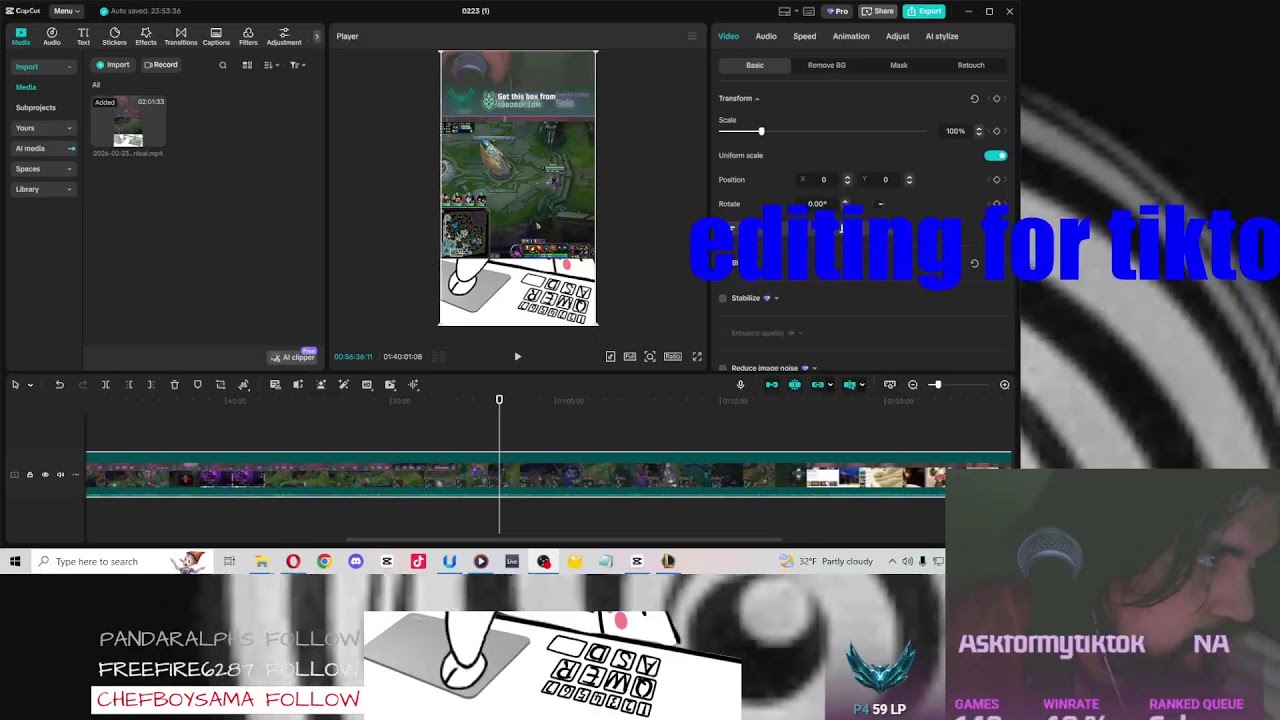Viewport: 1280px width, 720px height.
Task: Zoom in the timeline with plus magnifier
Action: (1005, 385)
